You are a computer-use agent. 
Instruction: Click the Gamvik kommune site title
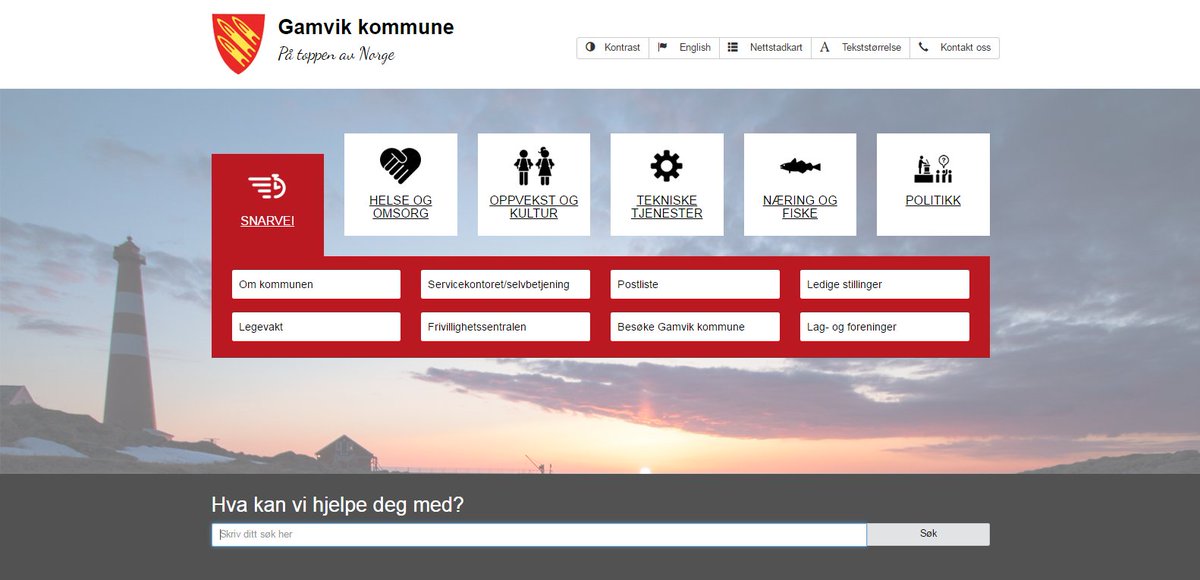366,27
